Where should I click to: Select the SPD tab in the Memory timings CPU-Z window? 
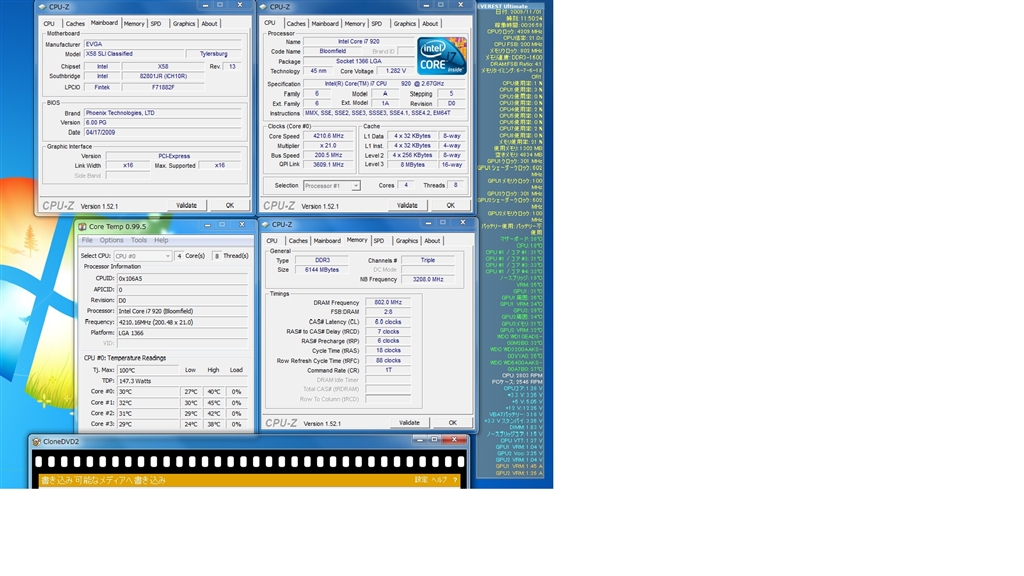click(x=379, y=241)
